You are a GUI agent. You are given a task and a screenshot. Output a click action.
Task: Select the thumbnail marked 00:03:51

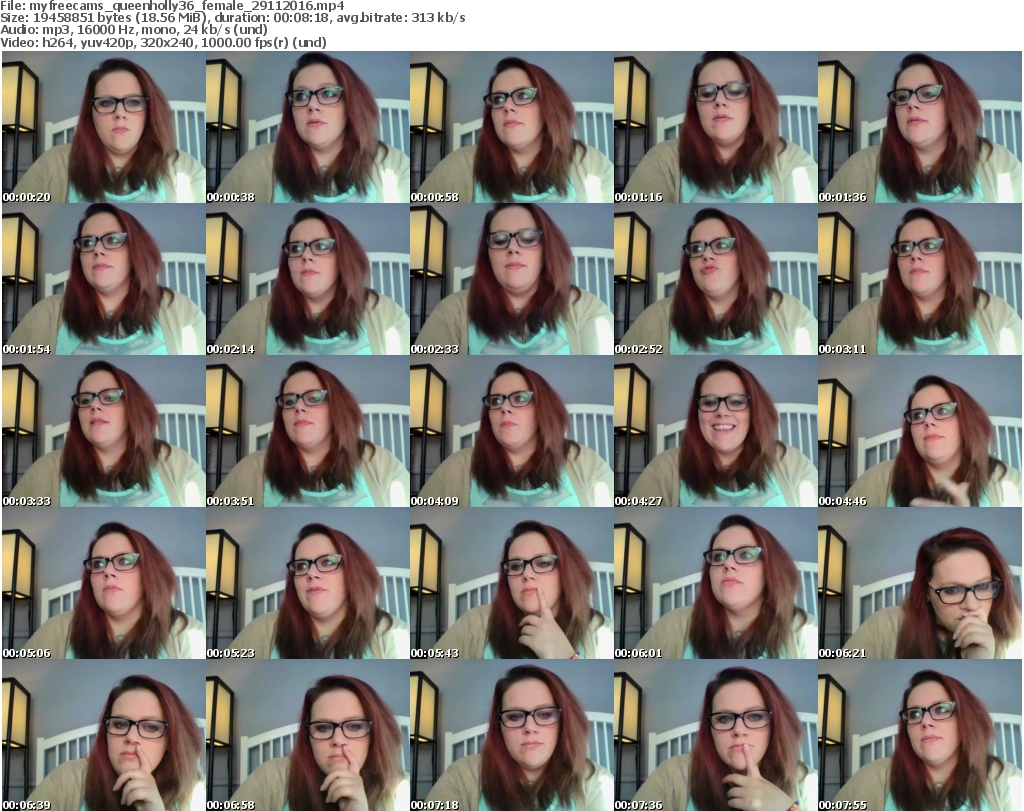point(307,431)
